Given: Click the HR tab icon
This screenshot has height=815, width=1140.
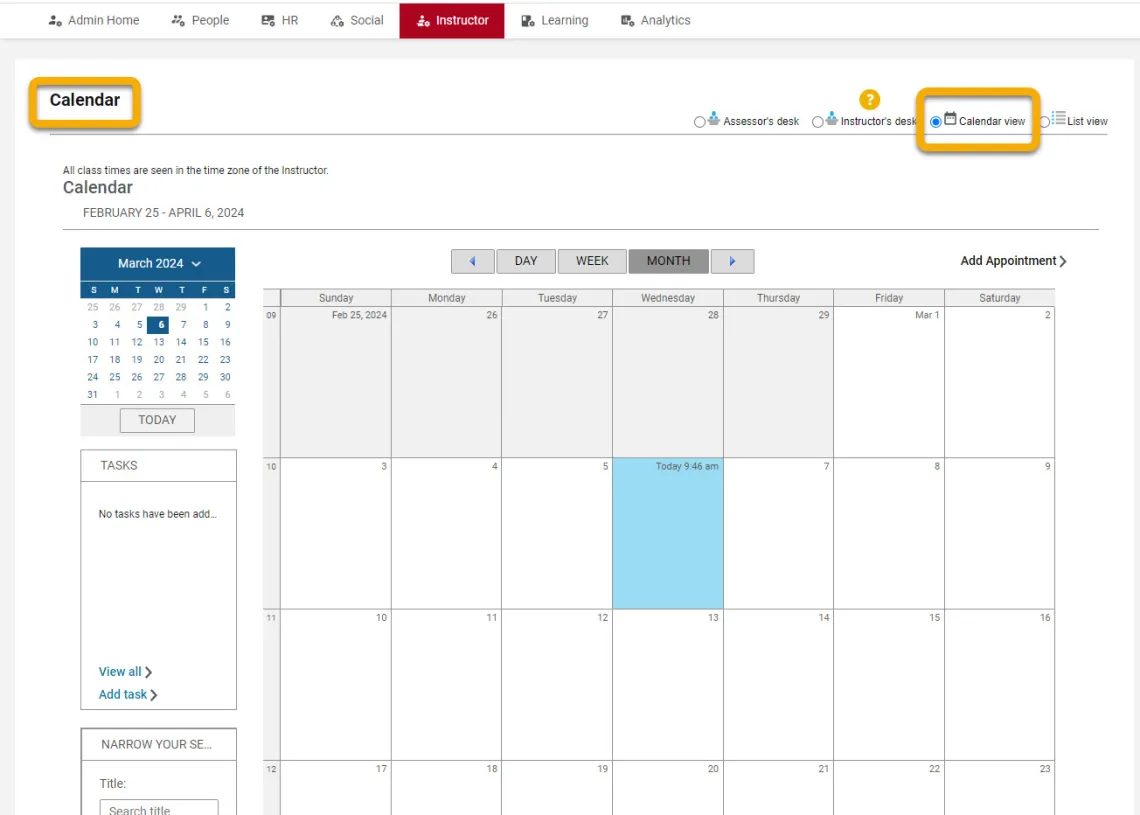Looking at the screenshot, I should [268, 20].
